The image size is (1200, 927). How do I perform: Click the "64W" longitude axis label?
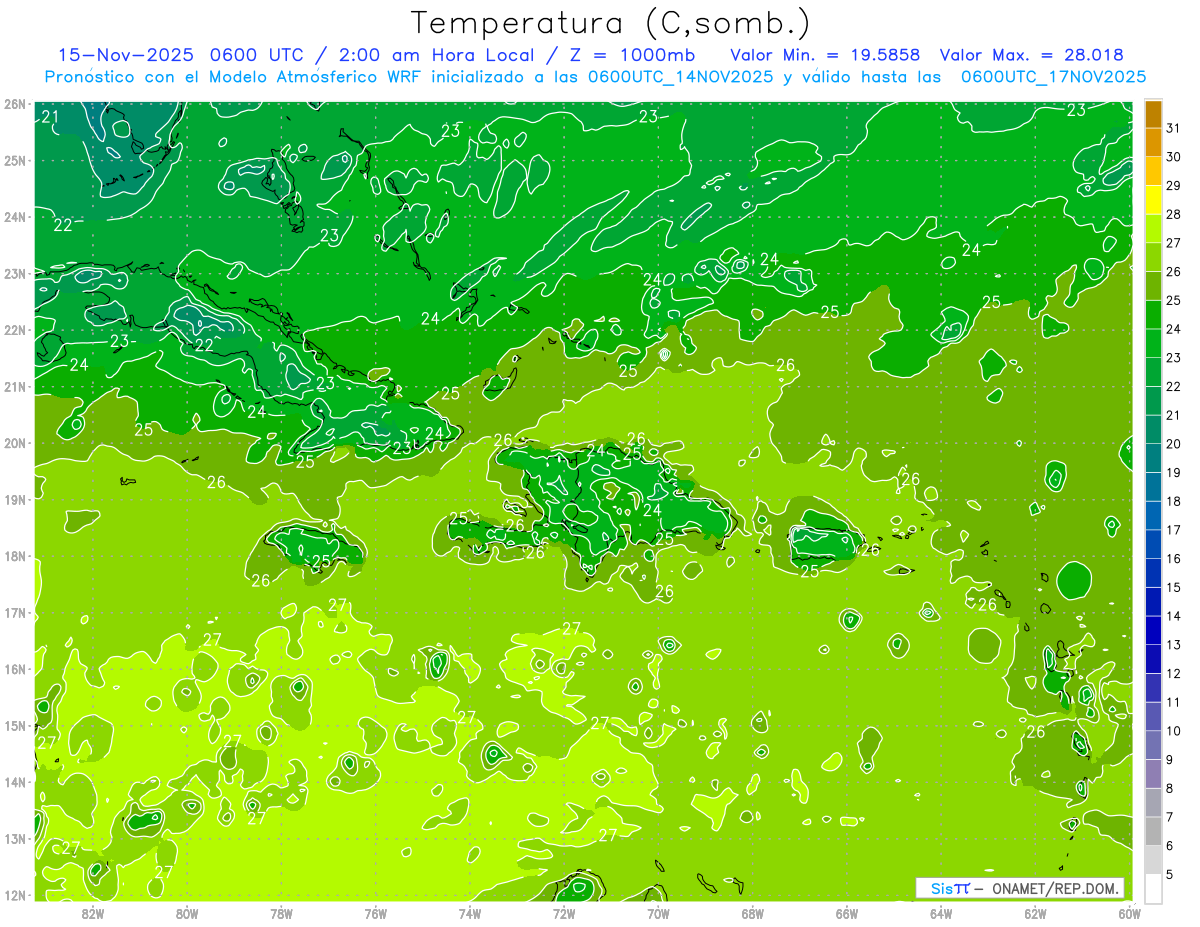point(941,913)
